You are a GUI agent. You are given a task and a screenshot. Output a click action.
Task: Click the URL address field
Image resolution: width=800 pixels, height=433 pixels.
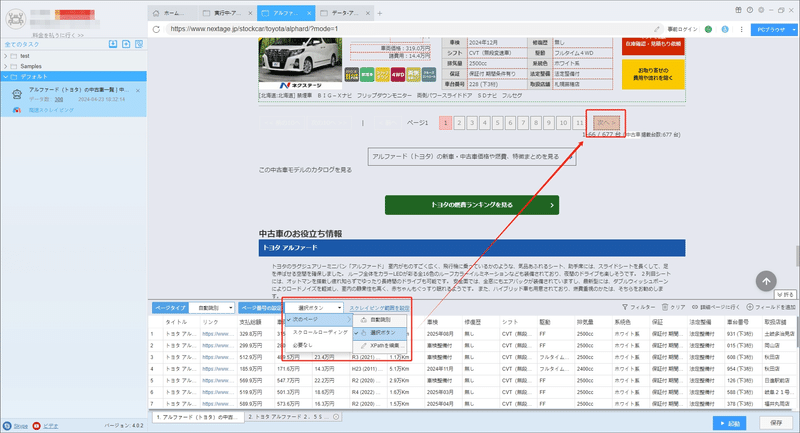click(x=408, y=29)
